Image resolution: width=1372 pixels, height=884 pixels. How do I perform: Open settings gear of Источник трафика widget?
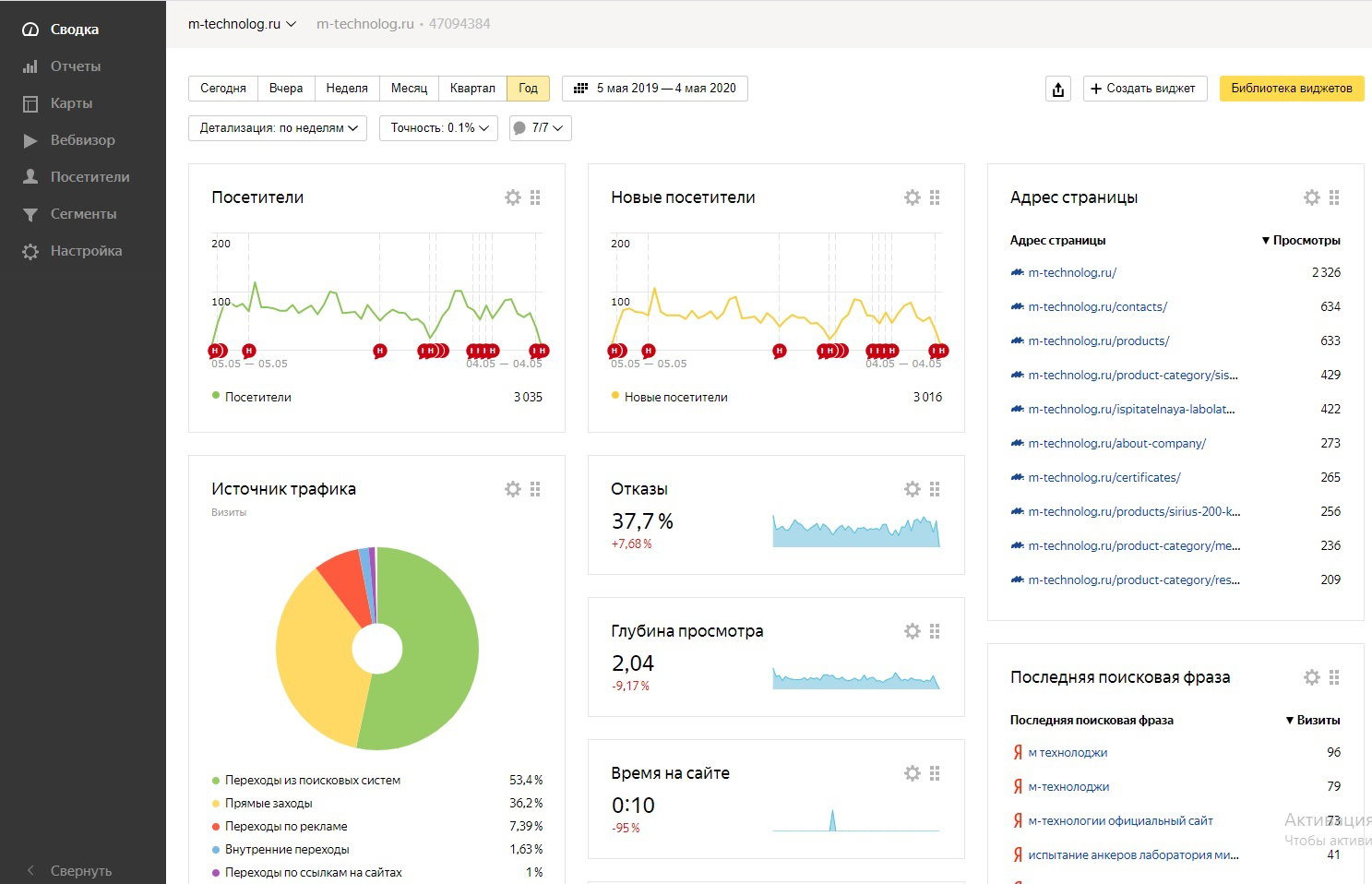point(513,489)
